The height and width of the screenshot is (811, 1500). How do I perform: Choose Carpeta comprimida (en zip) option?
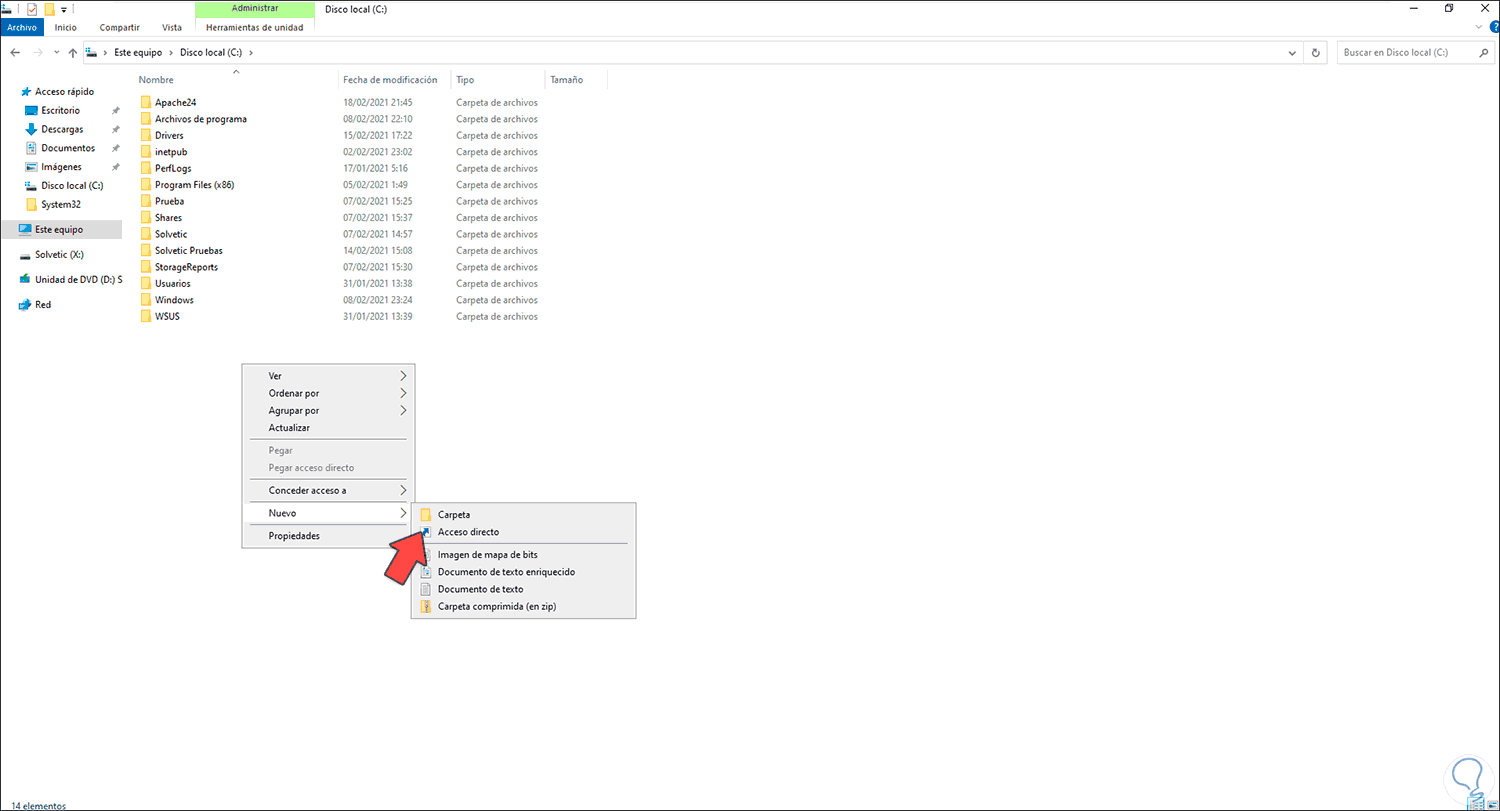(497, 606)
